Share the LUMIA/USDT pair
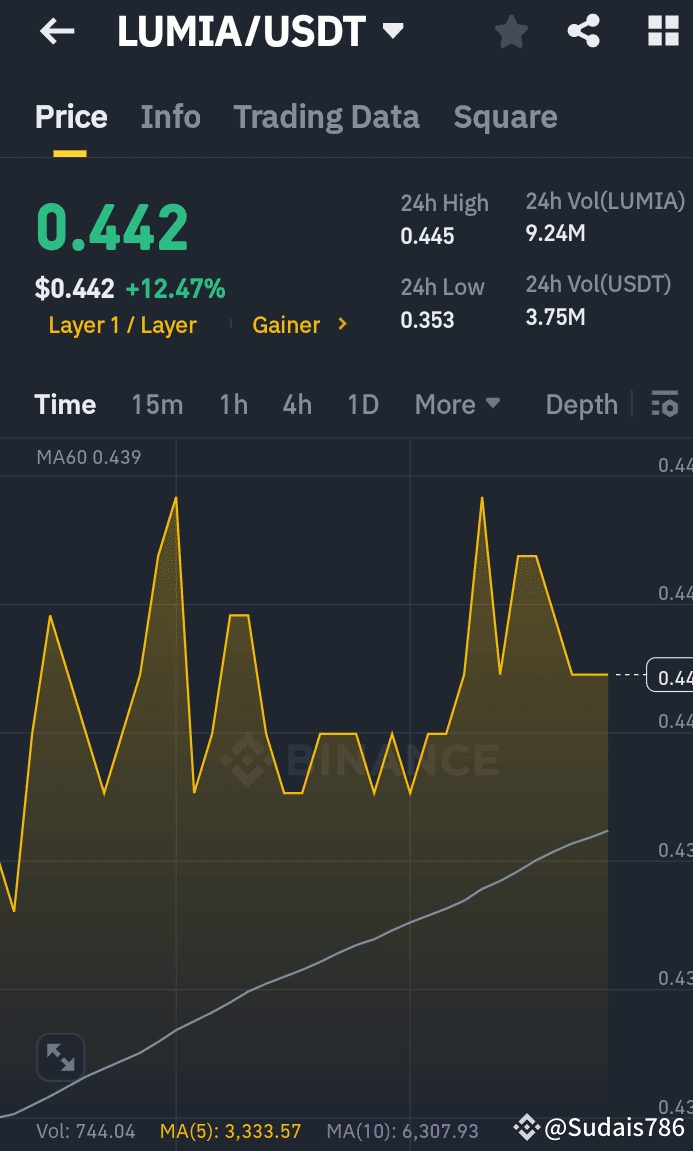693x1151 pixels. pos(584,31)
